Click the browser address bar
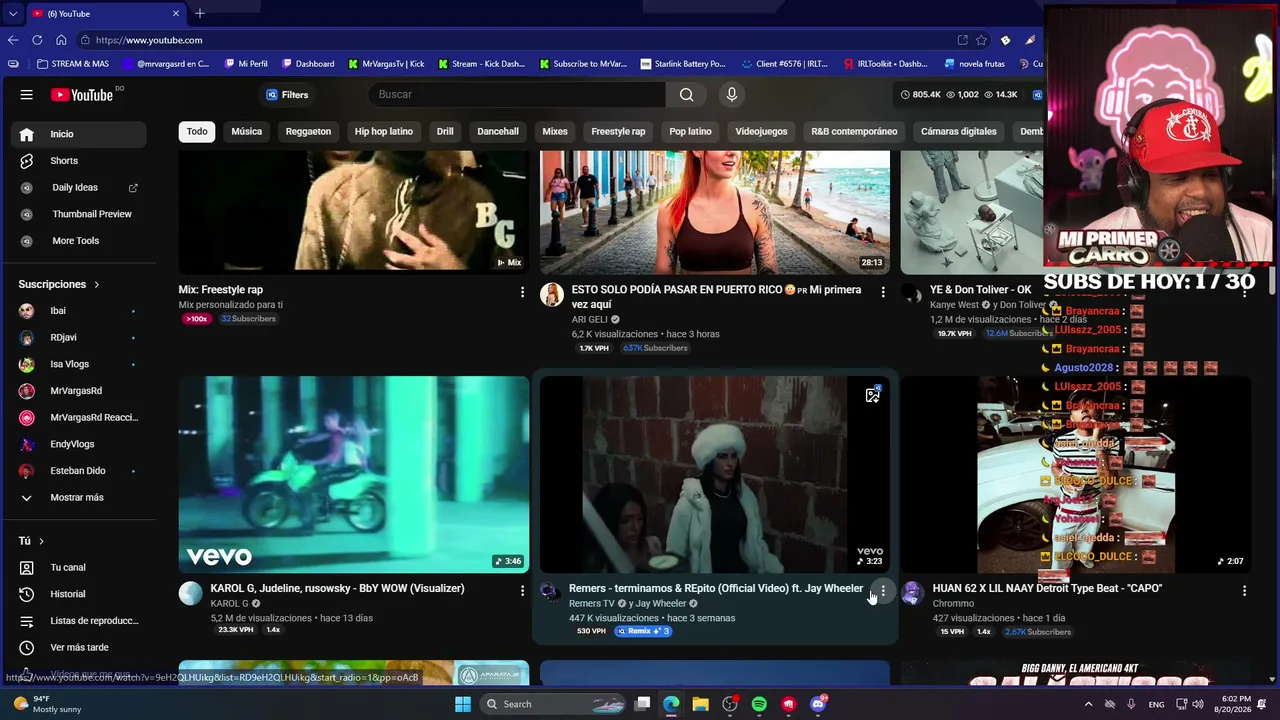The image size is (1280, 720). [520, 40]
